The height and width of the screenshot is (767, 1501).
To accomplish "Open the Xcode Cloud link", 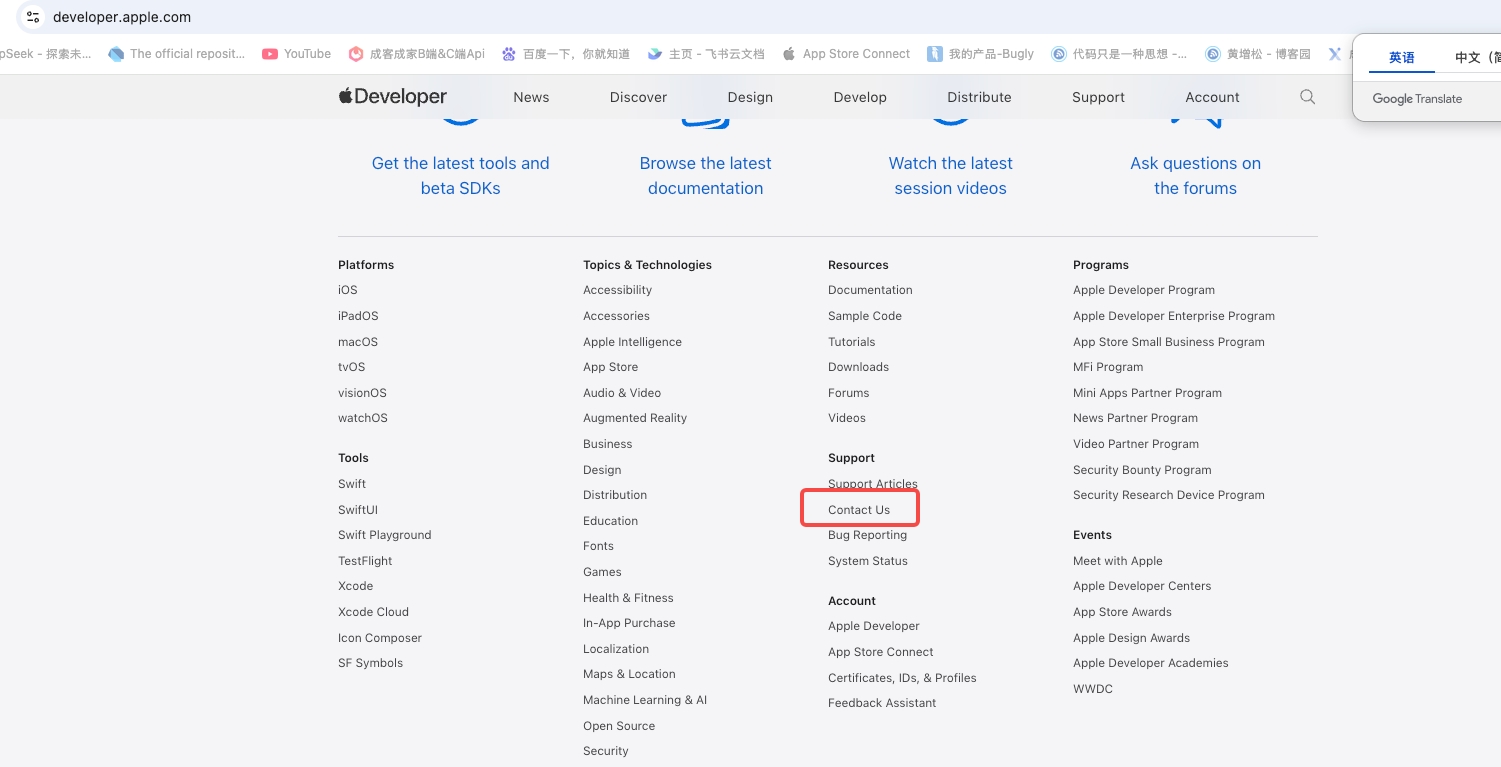I will (x=373, y=612).
